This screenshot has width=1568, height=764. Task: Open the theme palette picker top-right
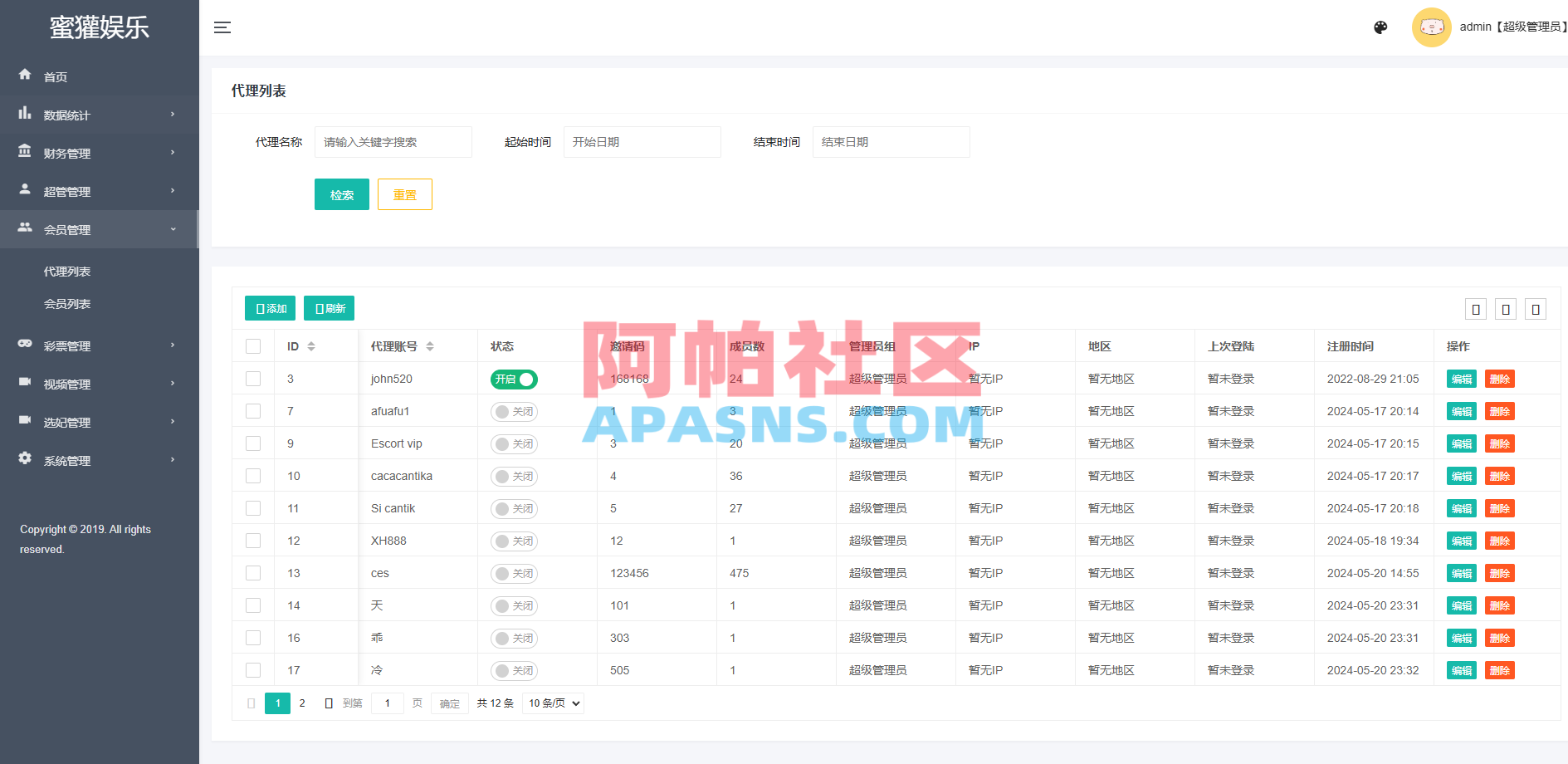1380,27
